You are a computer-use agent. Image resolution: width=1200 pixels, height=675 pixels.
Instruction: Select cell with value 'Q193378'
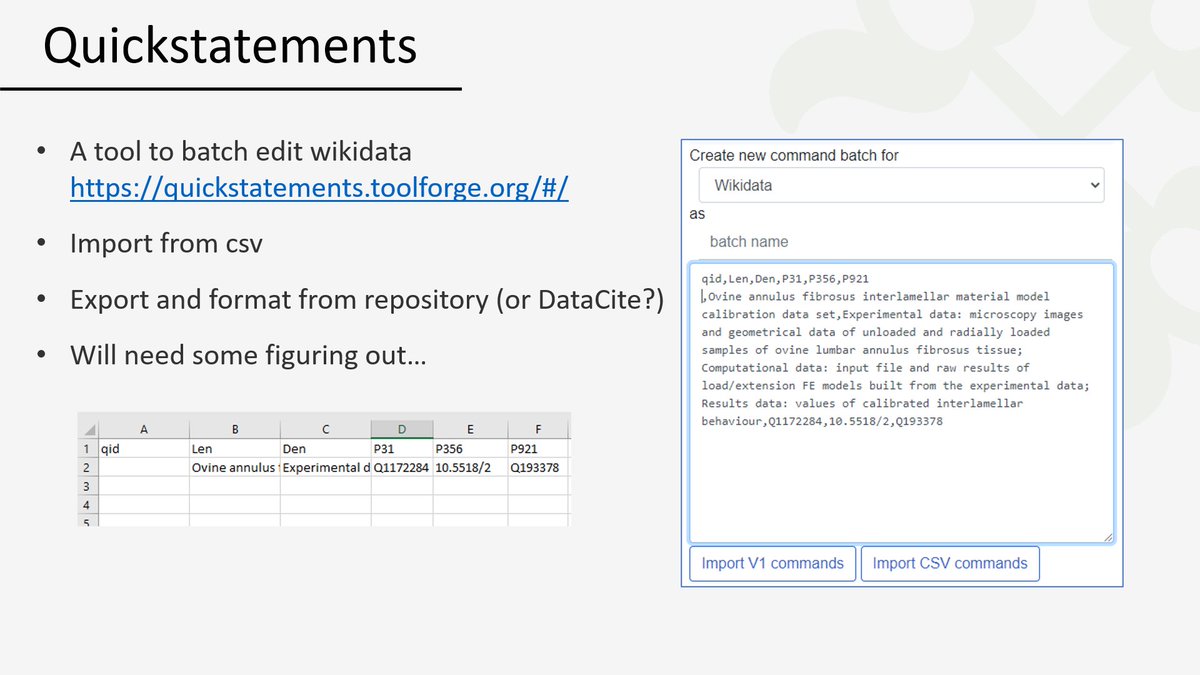(x=537, y=468)
